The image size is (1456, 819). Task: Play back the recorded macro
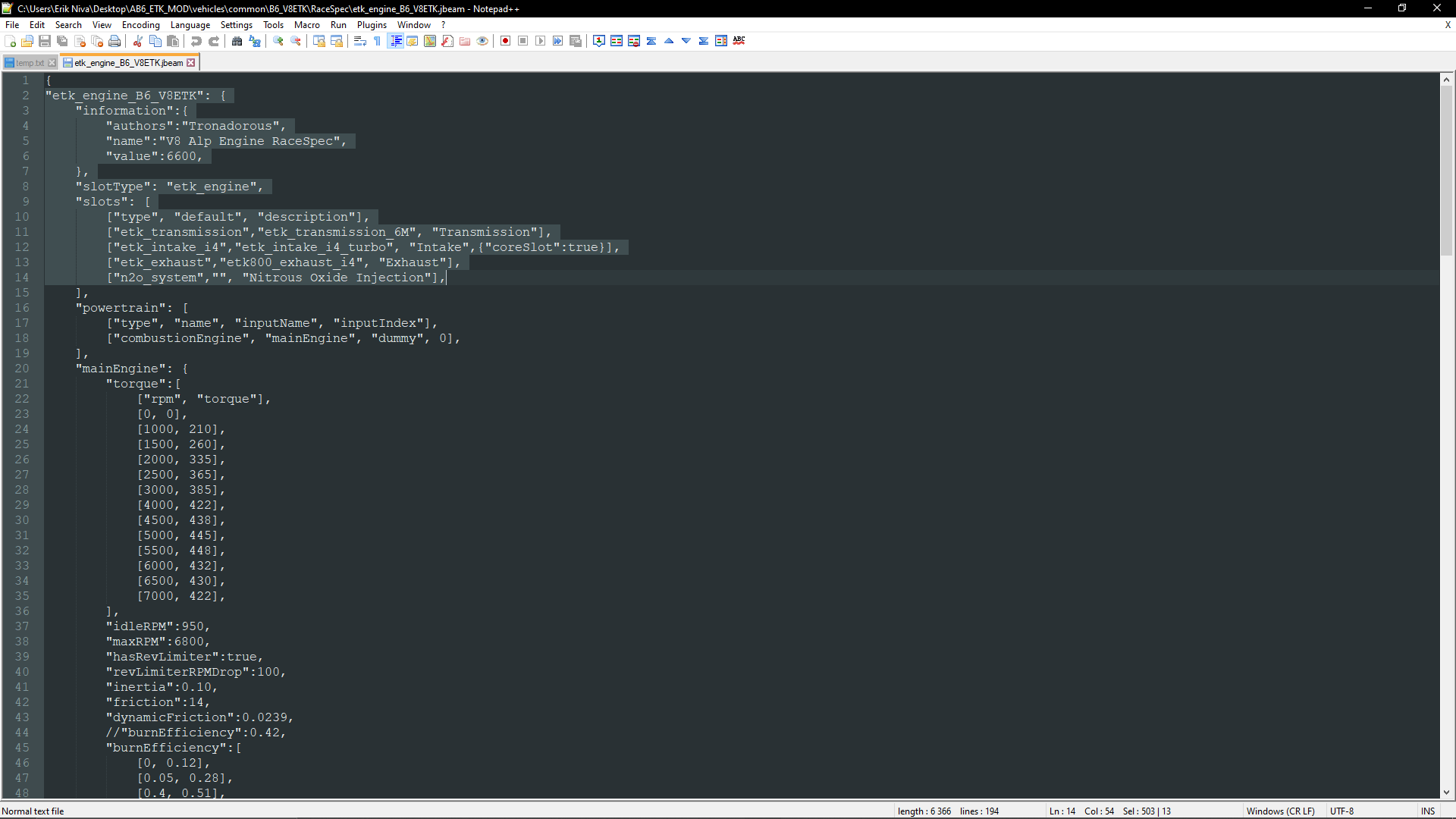(541, 41)
